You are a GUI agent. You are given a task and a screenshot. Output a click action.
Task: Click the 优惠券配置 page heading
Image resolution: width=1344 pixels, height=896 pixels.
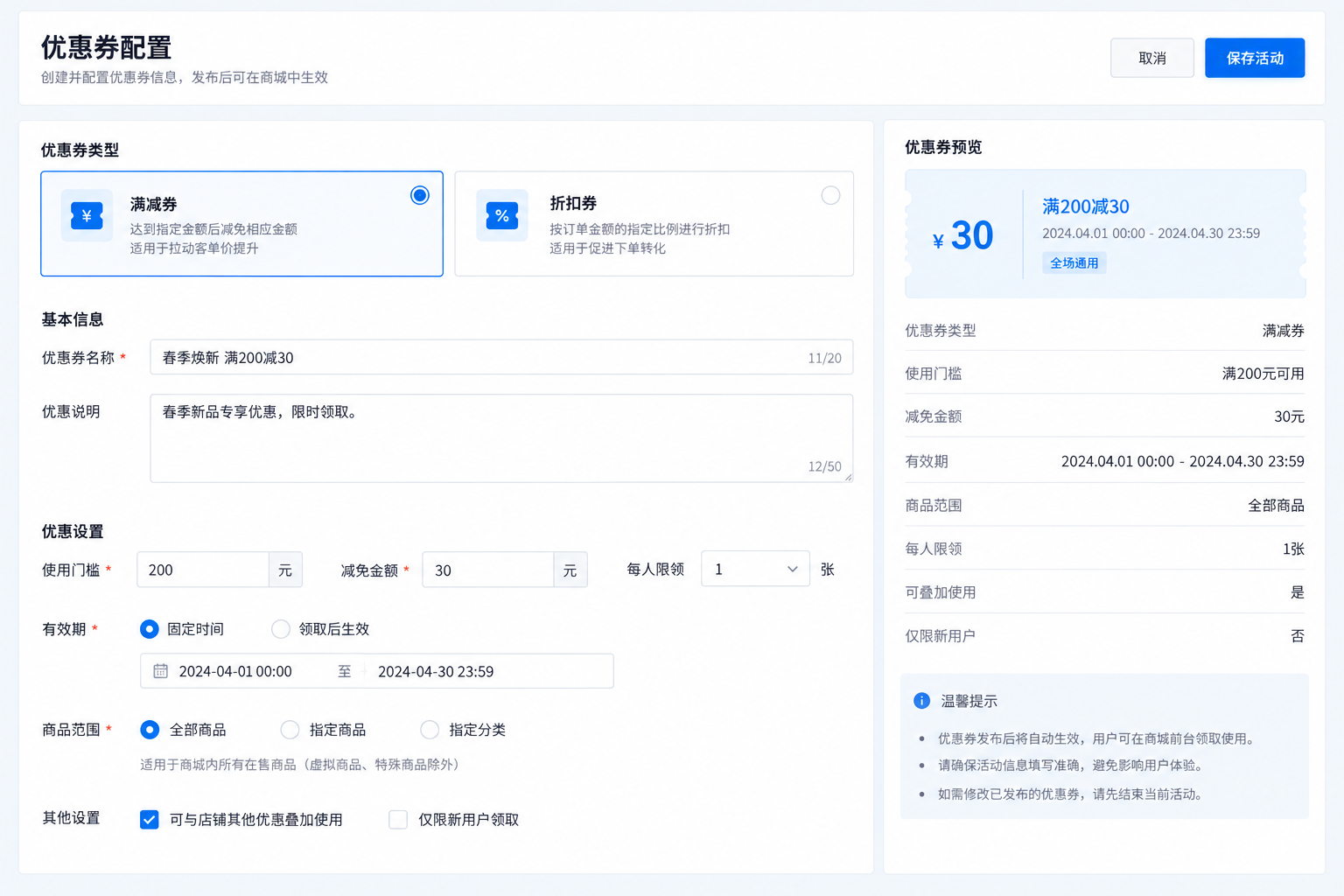click(106, 47)
